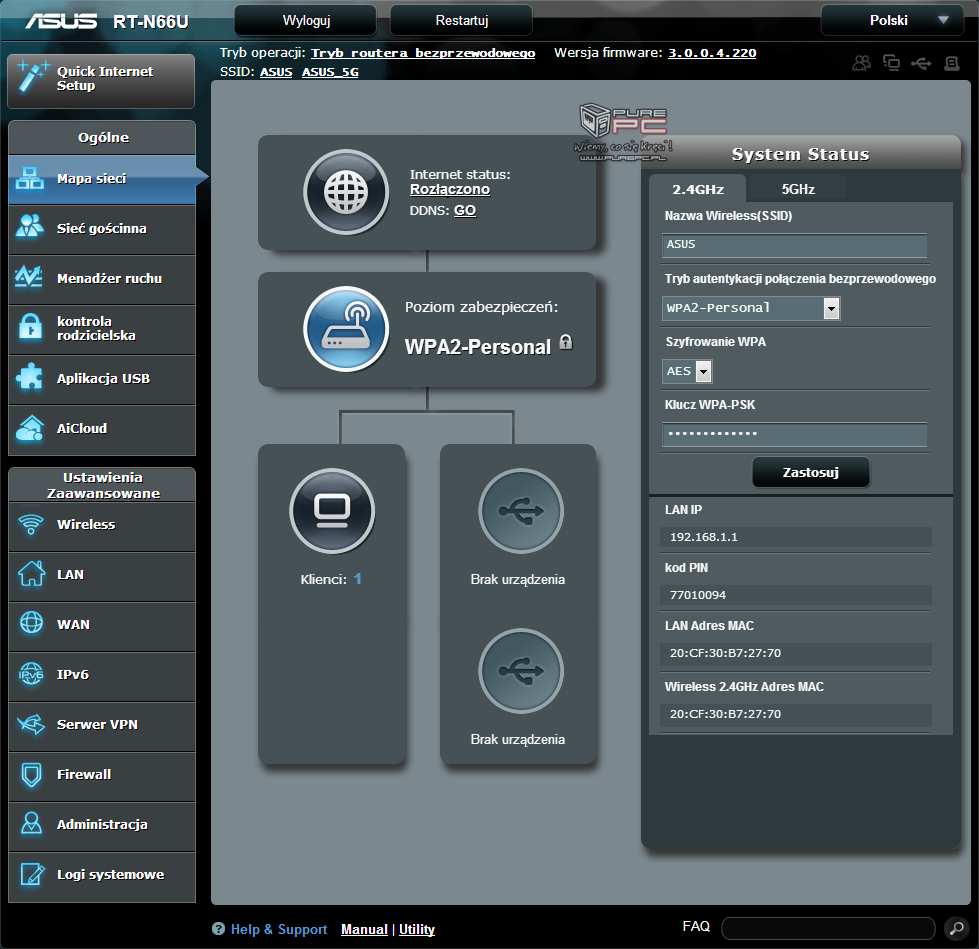979x949 pixels.
Task: Click Tryb routera bezprzewodowego link
Action: point(423,53)
